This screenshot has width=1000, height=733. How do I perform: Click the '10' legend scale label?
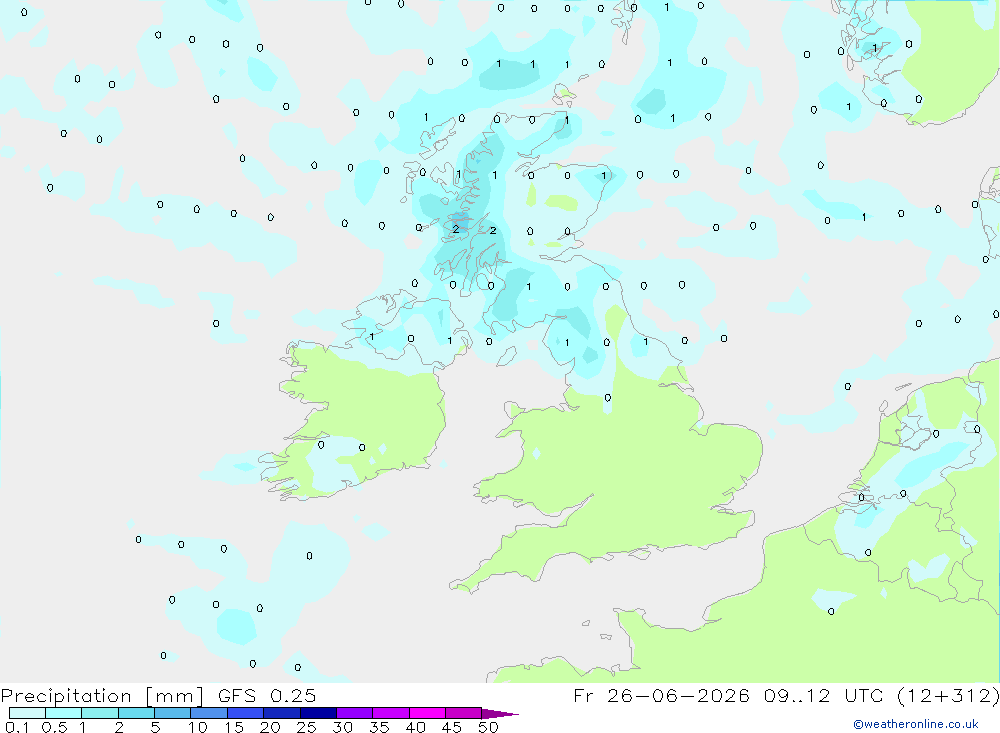coord(198,727)
